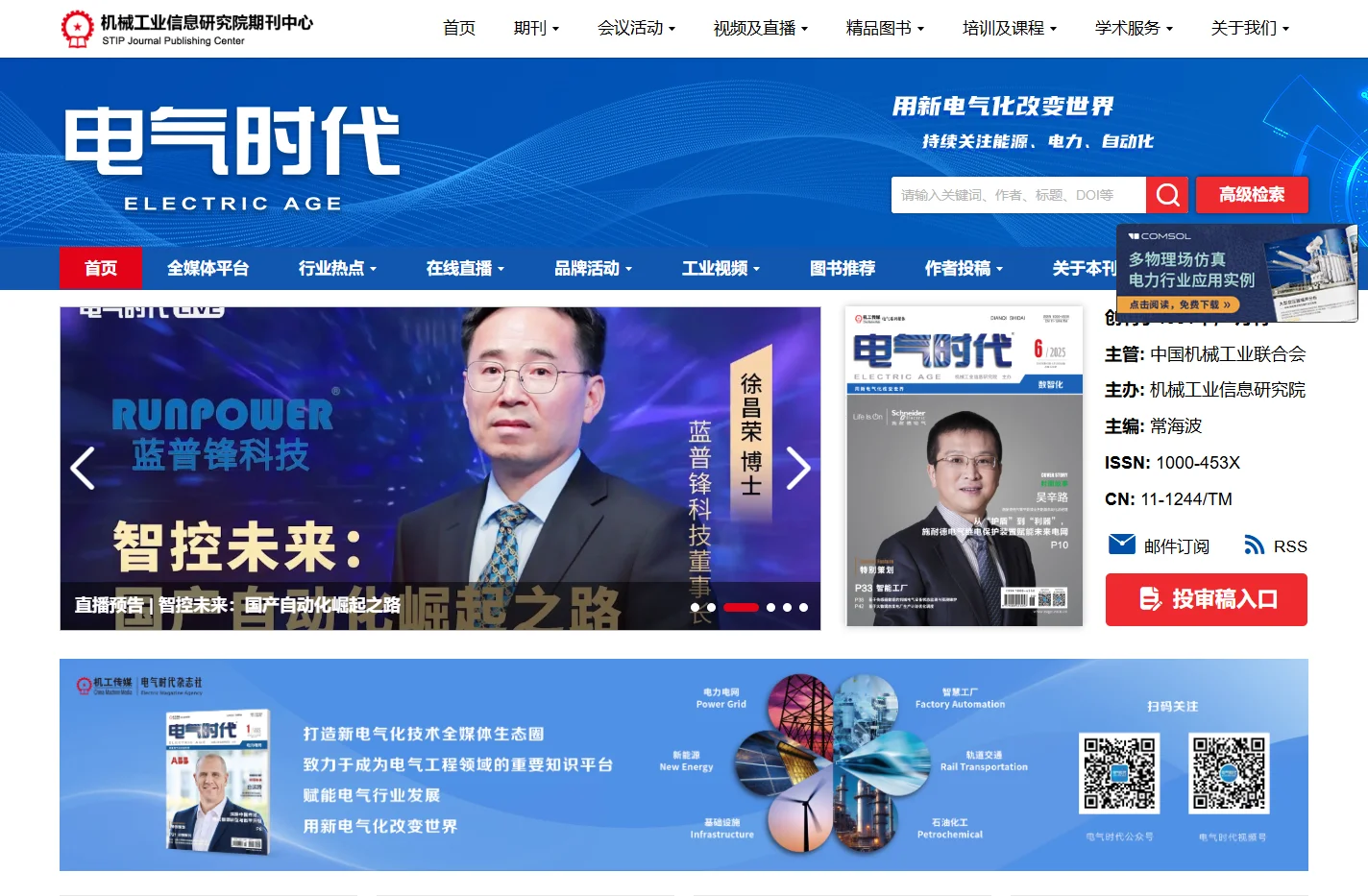Focus the keyword search input field
The image size is (1368, 896).
1018,195
